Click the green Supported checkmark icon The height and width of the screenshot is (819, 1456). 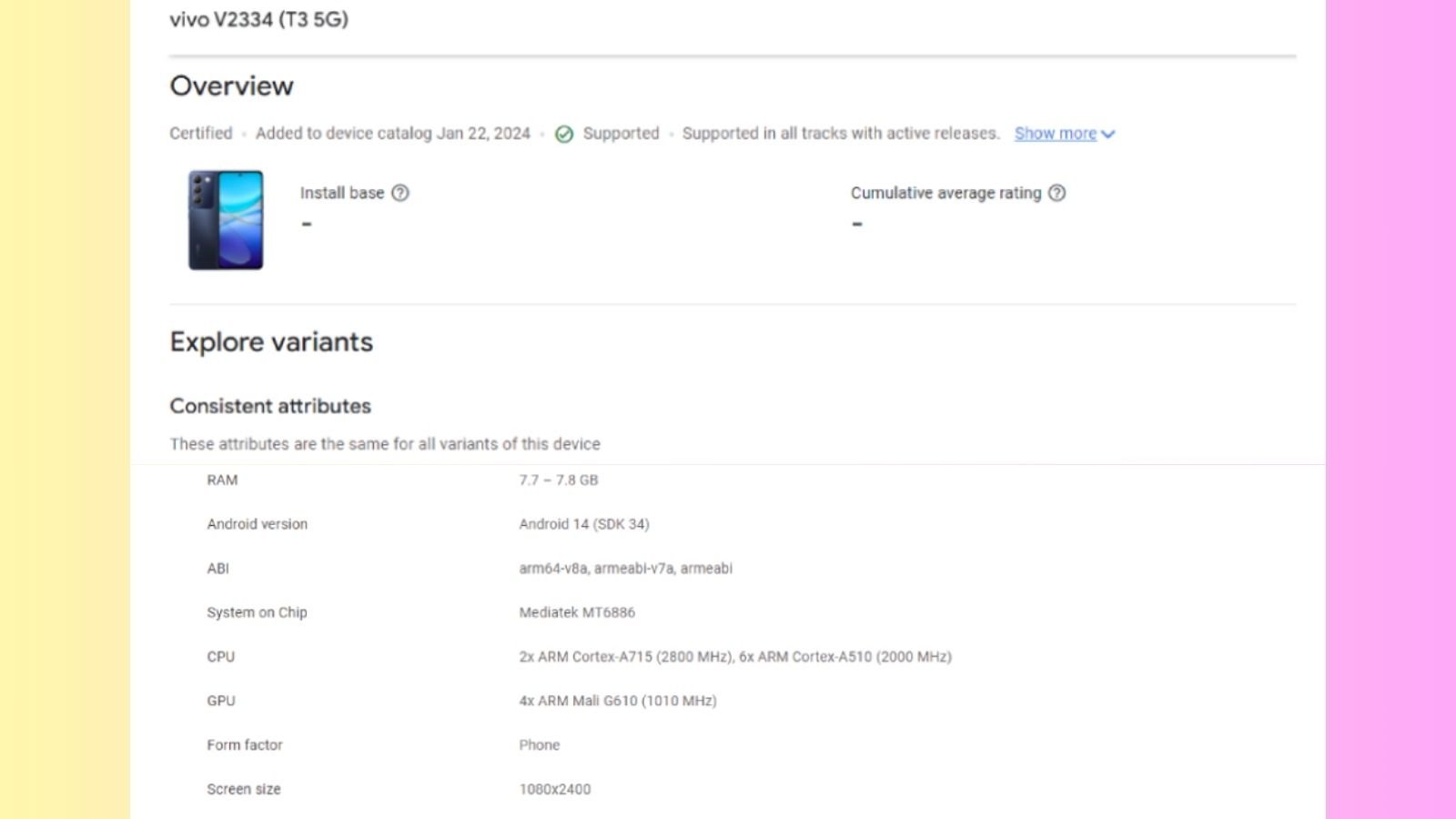pyautogui.click(x=564, y=134)
